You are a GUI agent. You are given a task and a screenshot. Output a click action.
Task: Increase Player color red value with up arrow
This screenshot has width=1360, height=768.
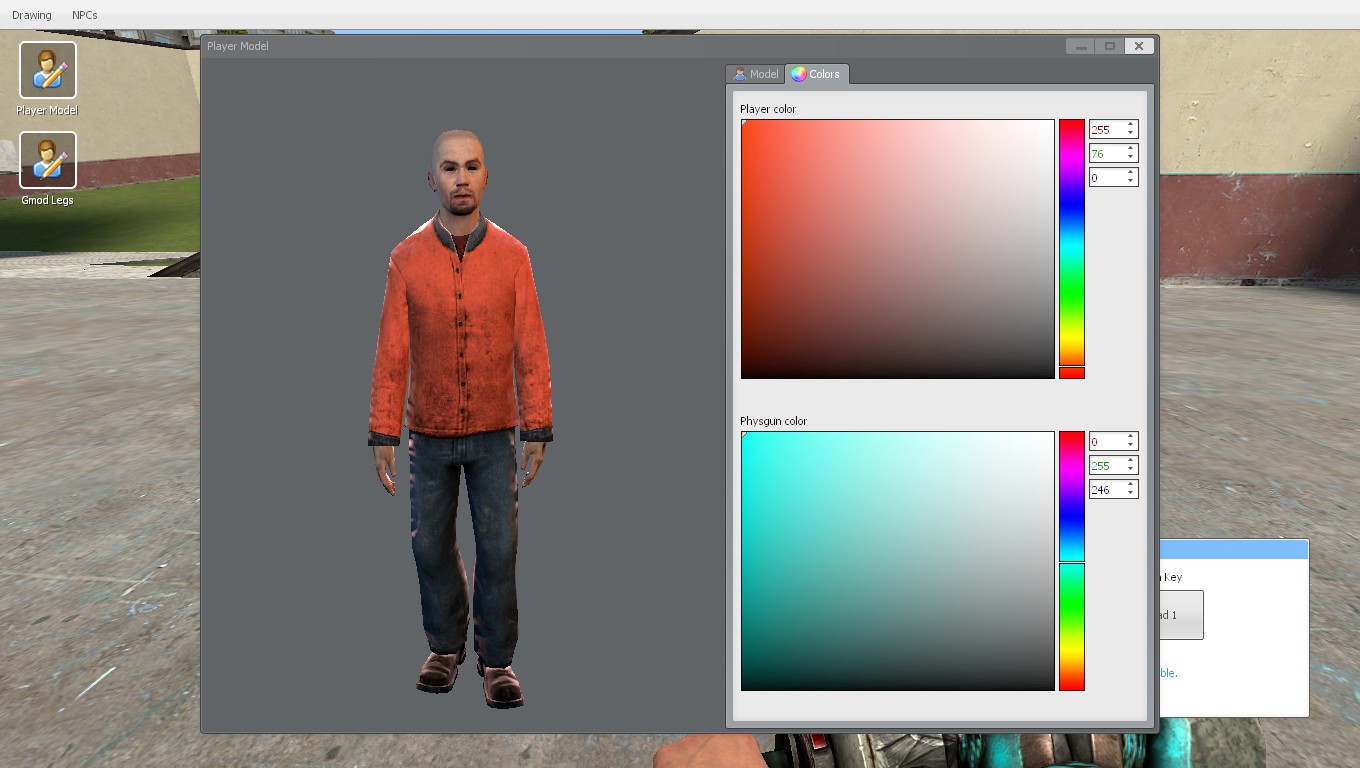point(1131,126)
